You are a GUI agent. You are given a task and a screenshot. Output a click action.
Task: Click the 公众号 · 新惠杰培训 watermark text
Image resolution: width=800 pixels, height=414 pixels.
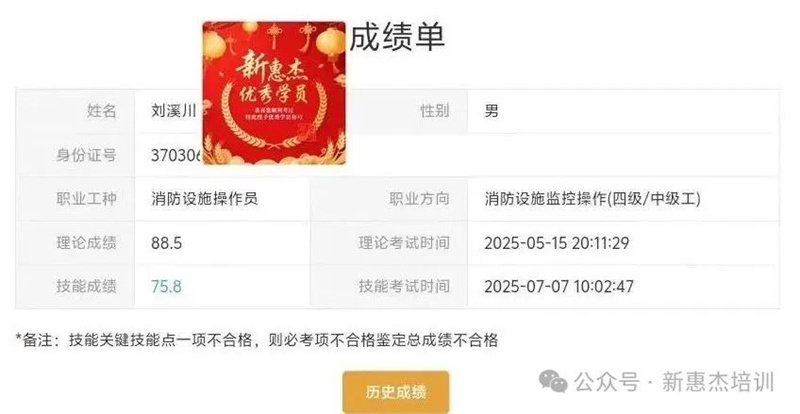[x=674, y=382]
